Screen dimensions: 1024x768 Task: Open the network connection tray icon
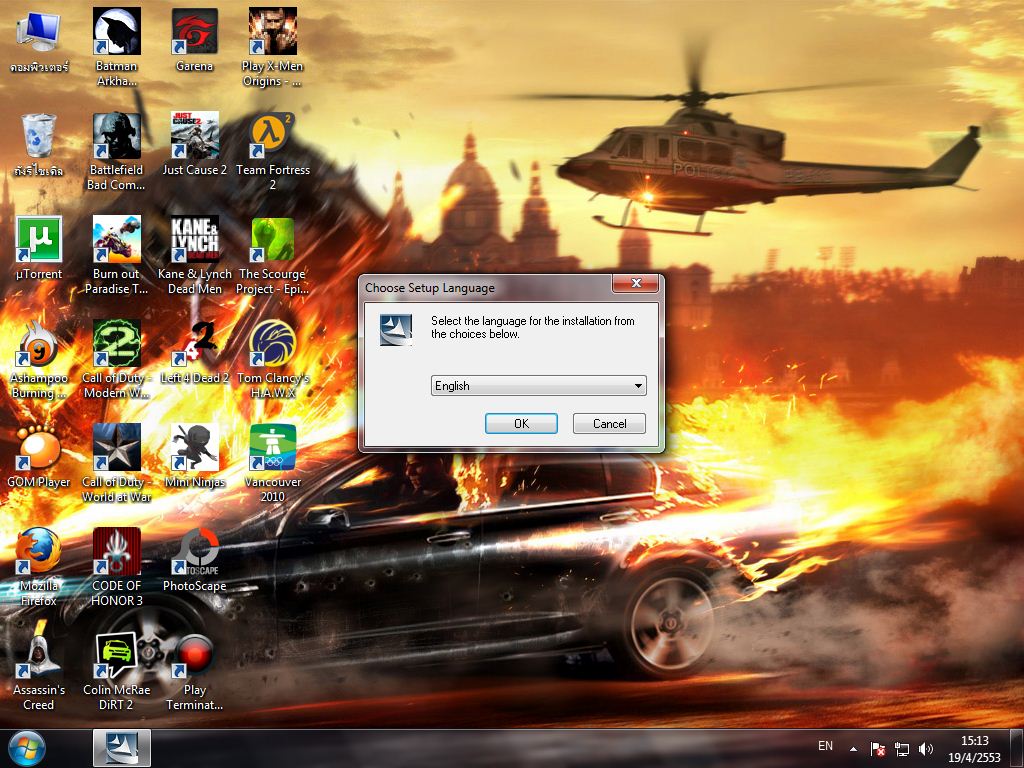902,749
